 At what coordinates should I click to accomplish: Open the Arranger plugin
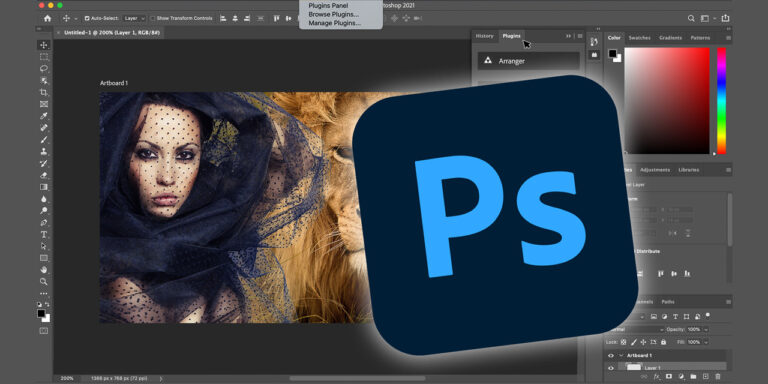pos(528,61)
